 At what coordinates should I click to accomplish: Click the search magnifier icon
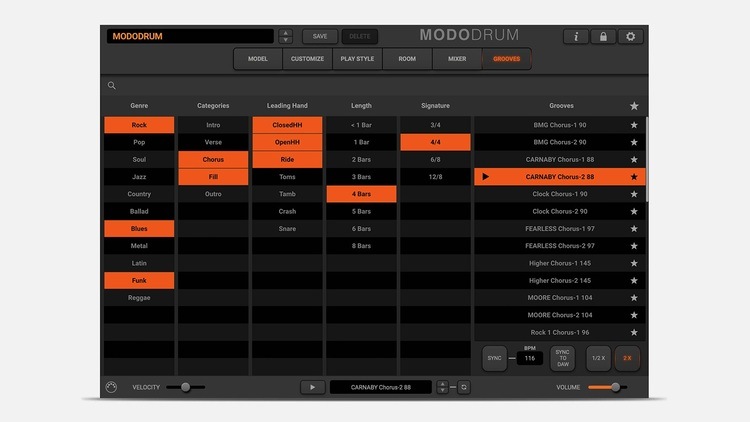[x=112, y=86]
